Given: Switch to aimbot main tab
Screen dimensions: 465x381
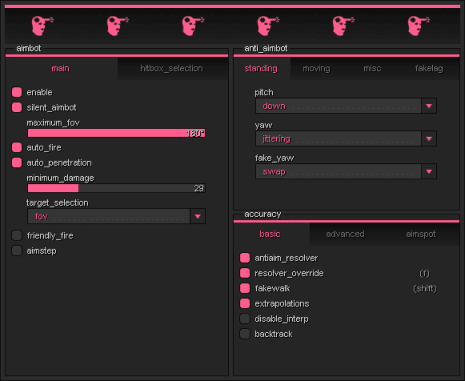Looking at the screenshot, I should [62, 68].
